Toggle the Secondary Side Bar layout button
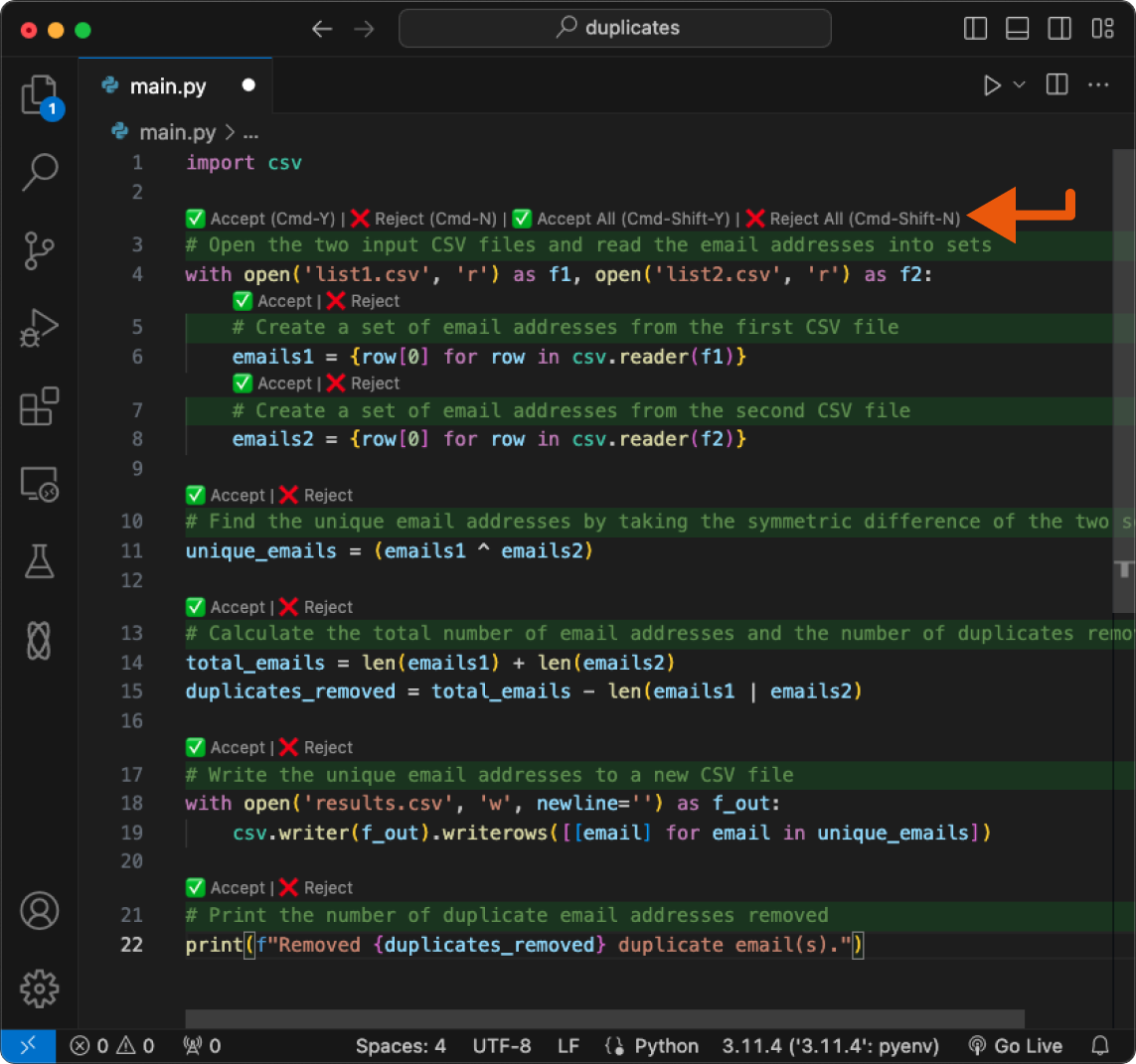This screenshot has width=1136, height=1064. [x=1059, y=29]
